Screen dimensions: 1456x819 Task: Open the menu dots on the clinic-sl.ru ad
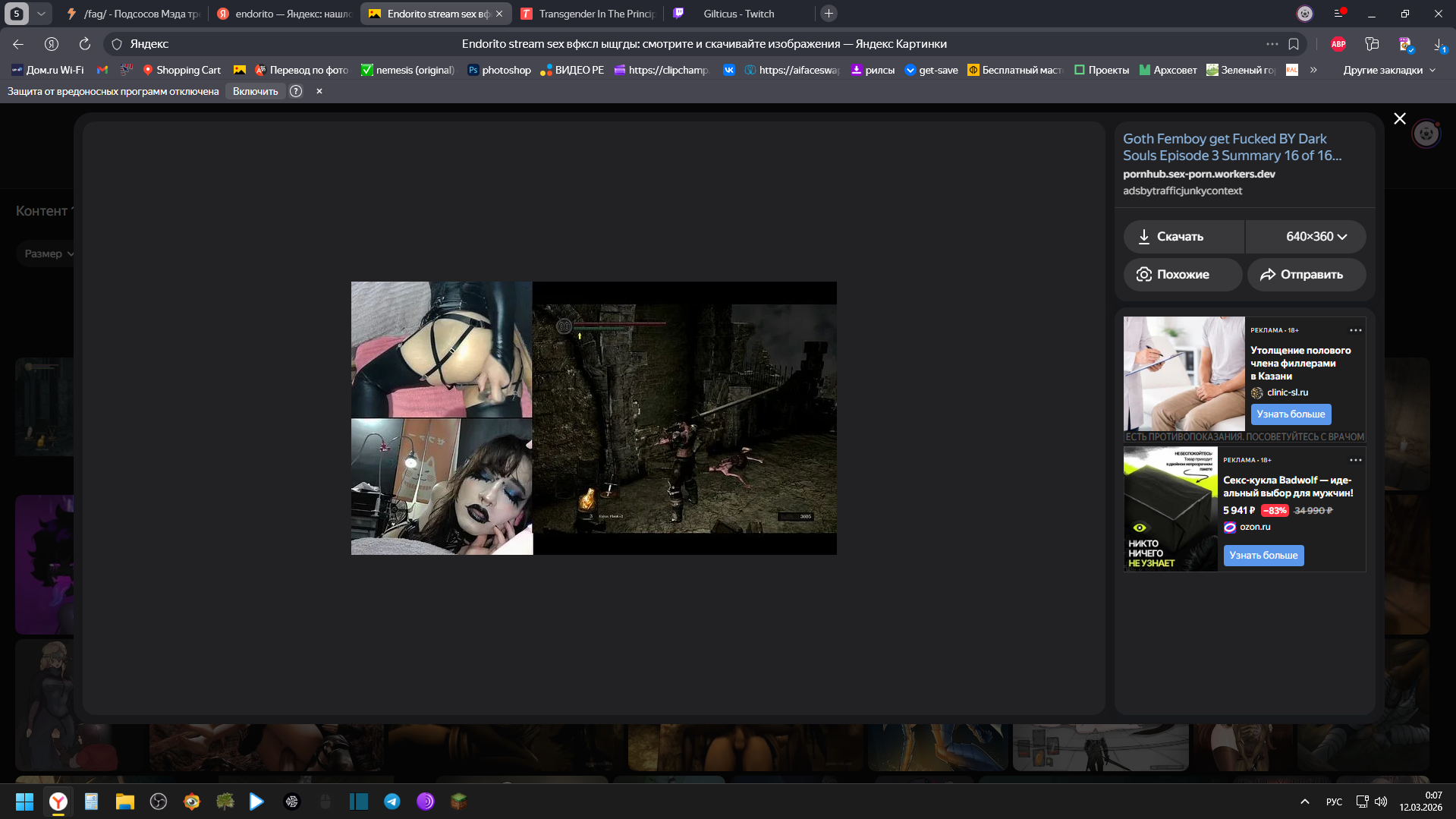click(1356, 330)
